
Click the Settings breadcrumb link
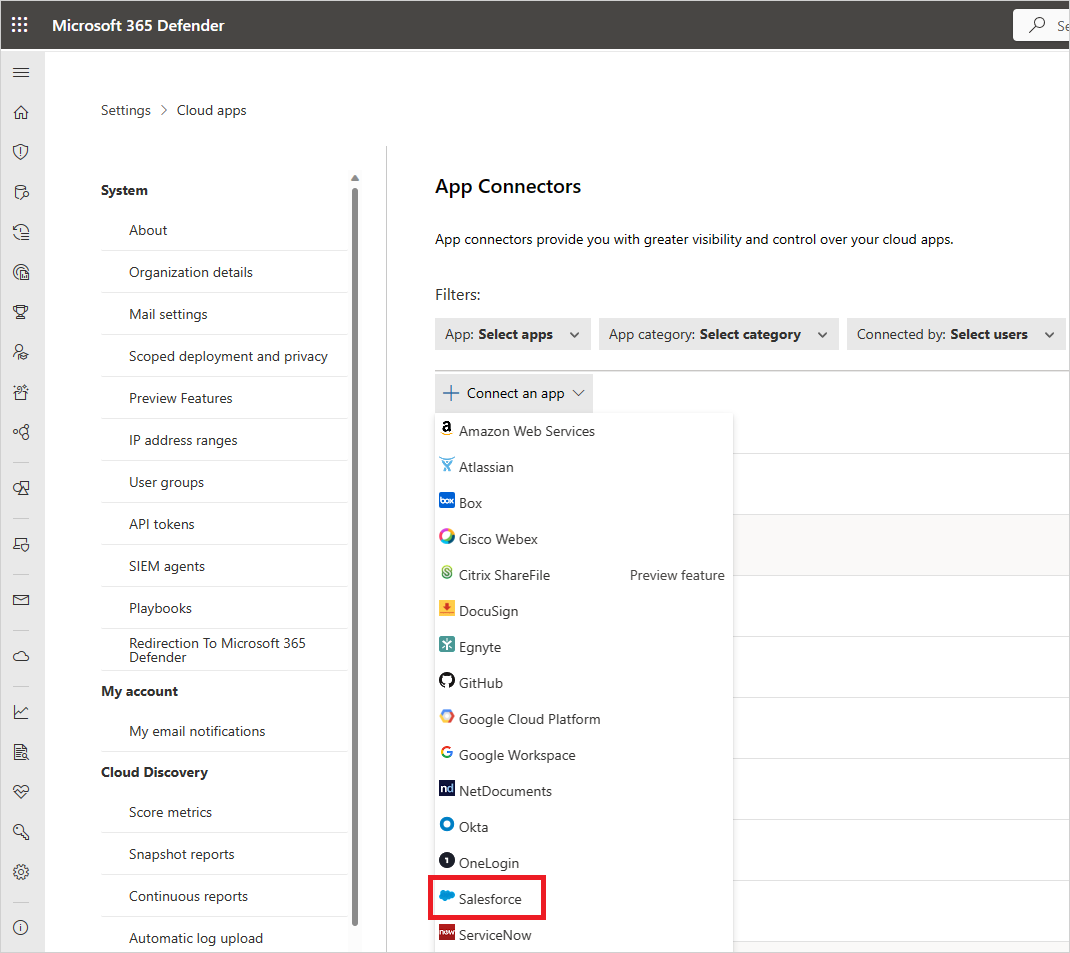(x=125, y=110)
